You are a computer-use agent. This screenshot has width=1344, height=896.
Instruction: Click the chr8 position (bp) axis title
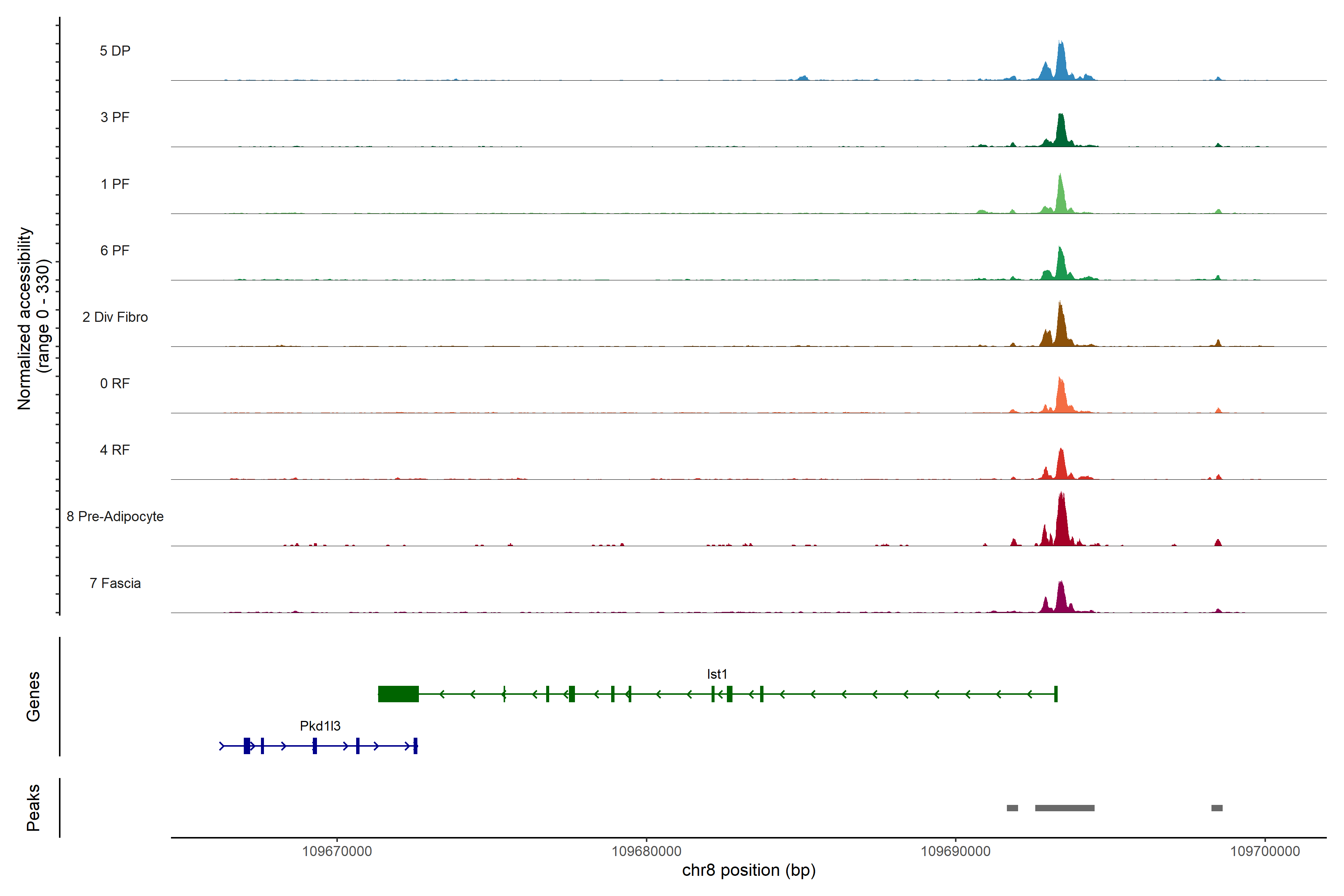pyautogui.click(x=749, y=870)
